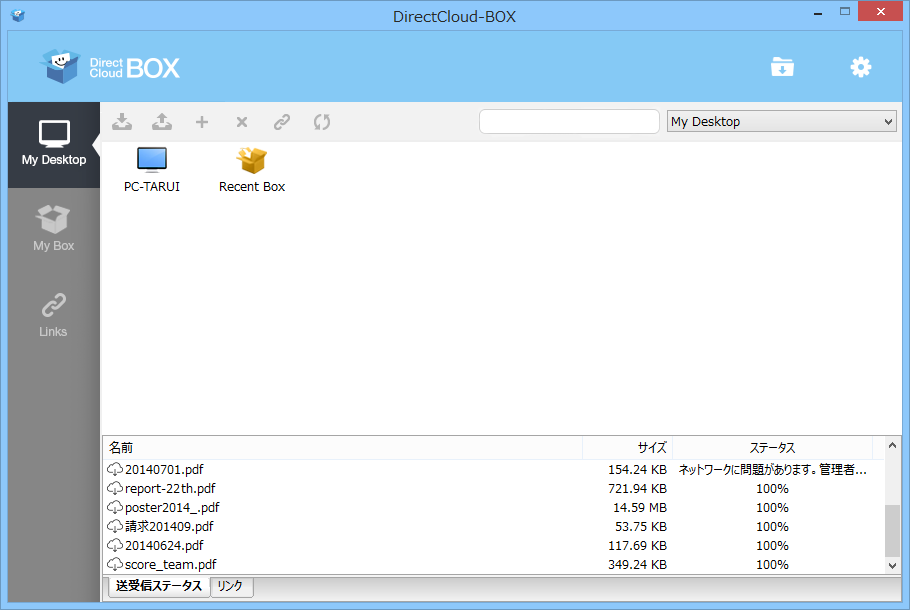Click the delete (×) icon in the toolbar
This screenshot has height=610, width=910.
(241, 121)
